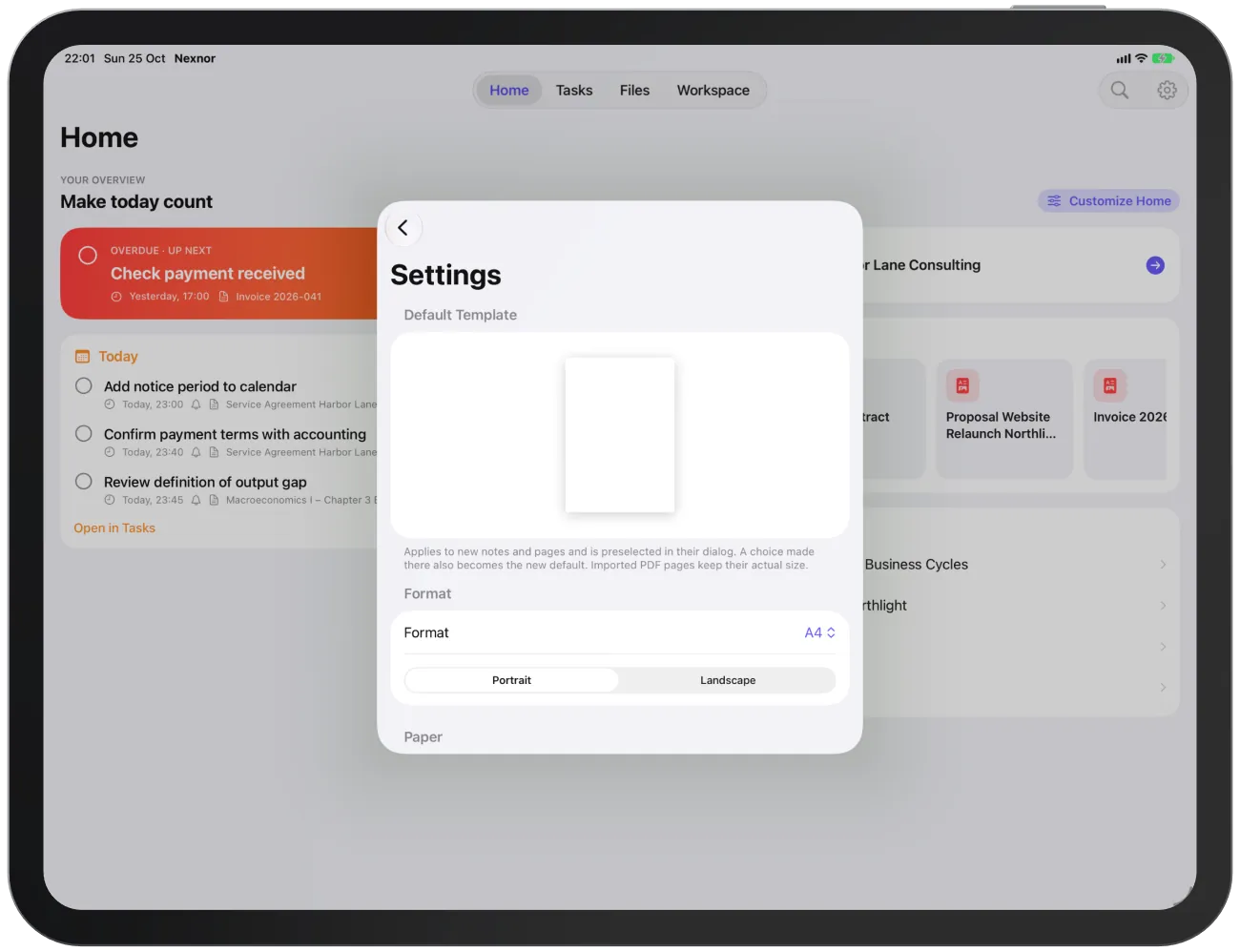Click Service Agreement Harbor Lane under Add notice period
This screenshot has width=1240, height=952.
click(x=301, y=404)
